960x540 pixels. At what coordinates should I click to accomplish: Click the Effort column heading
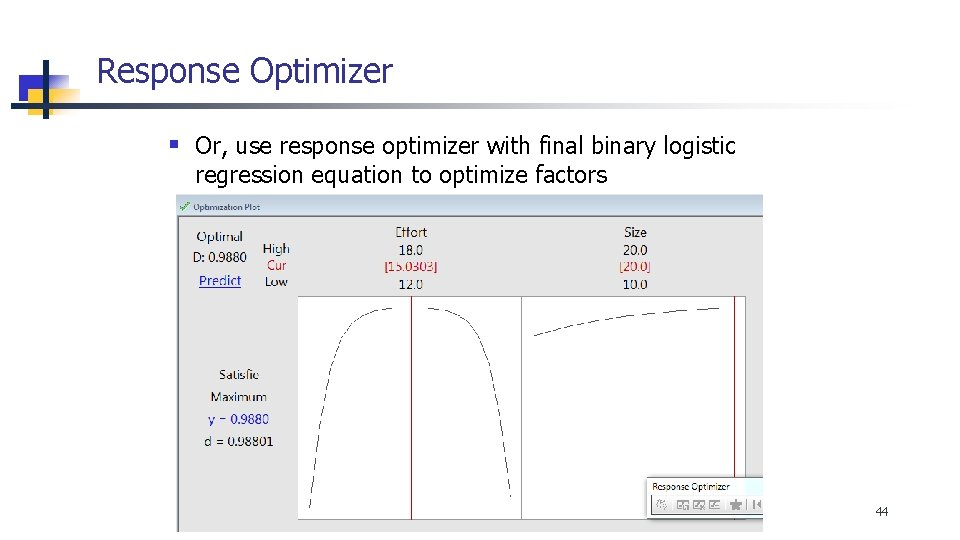click(411, 233)
